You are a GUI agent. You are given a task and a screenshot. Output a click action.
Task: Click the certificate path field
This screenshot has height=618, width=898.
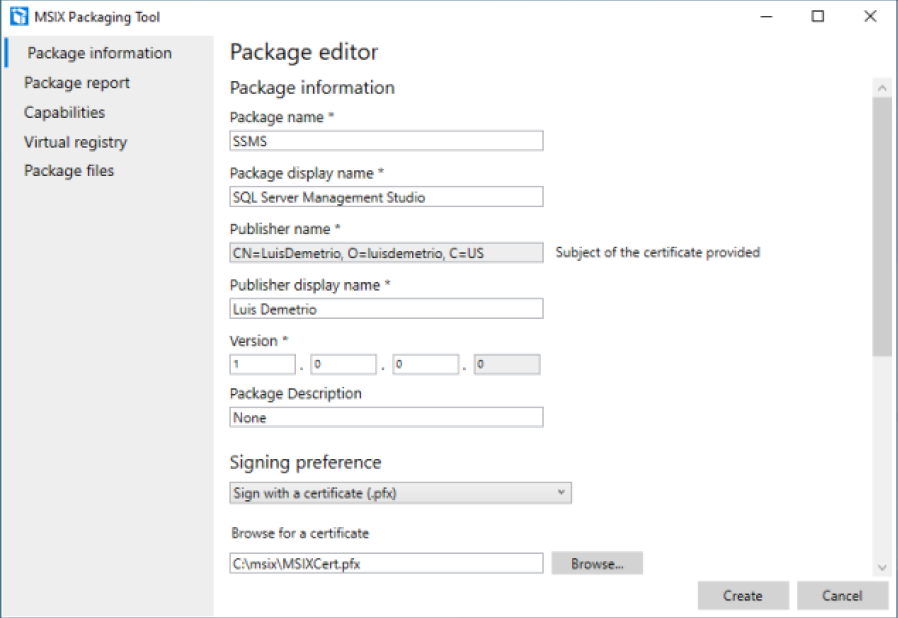(386, 564)
